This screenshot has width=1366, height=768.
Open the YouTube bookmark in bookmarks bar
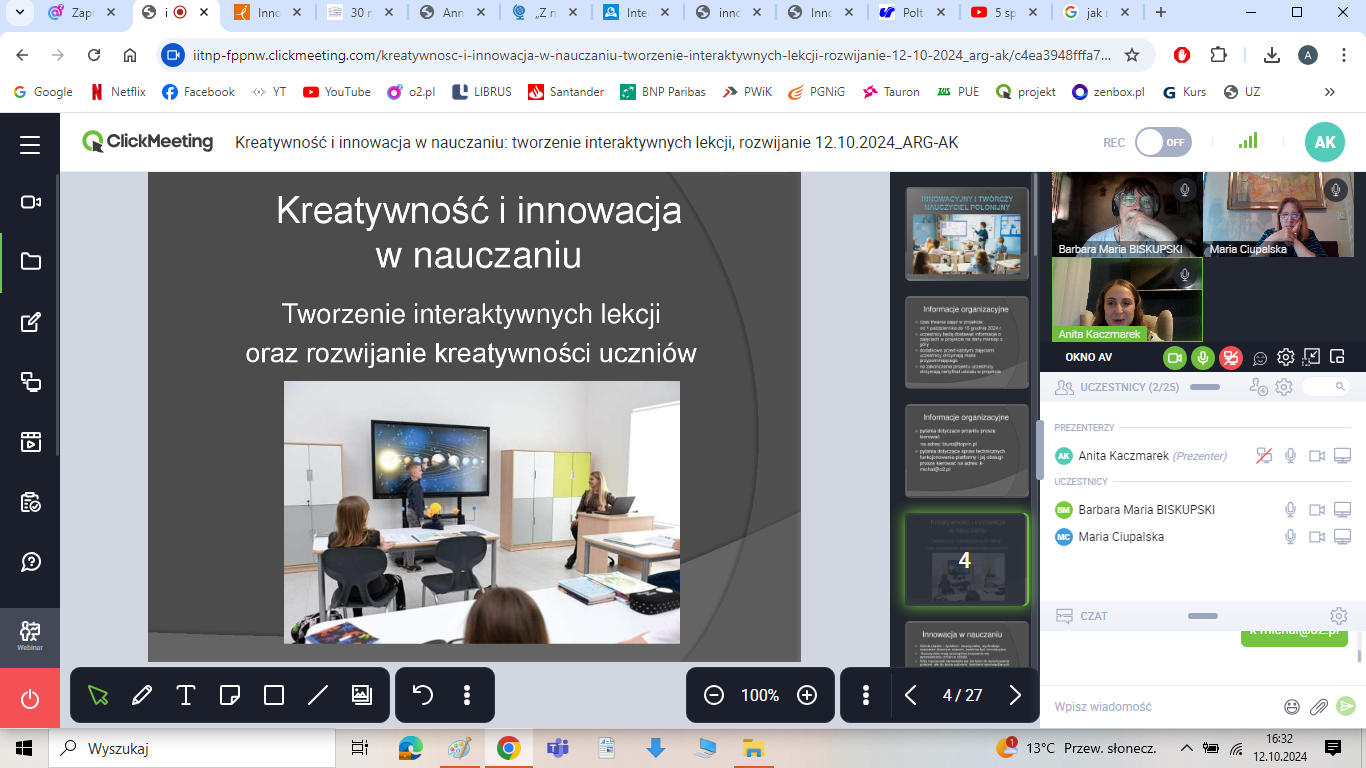pos(336,91)
